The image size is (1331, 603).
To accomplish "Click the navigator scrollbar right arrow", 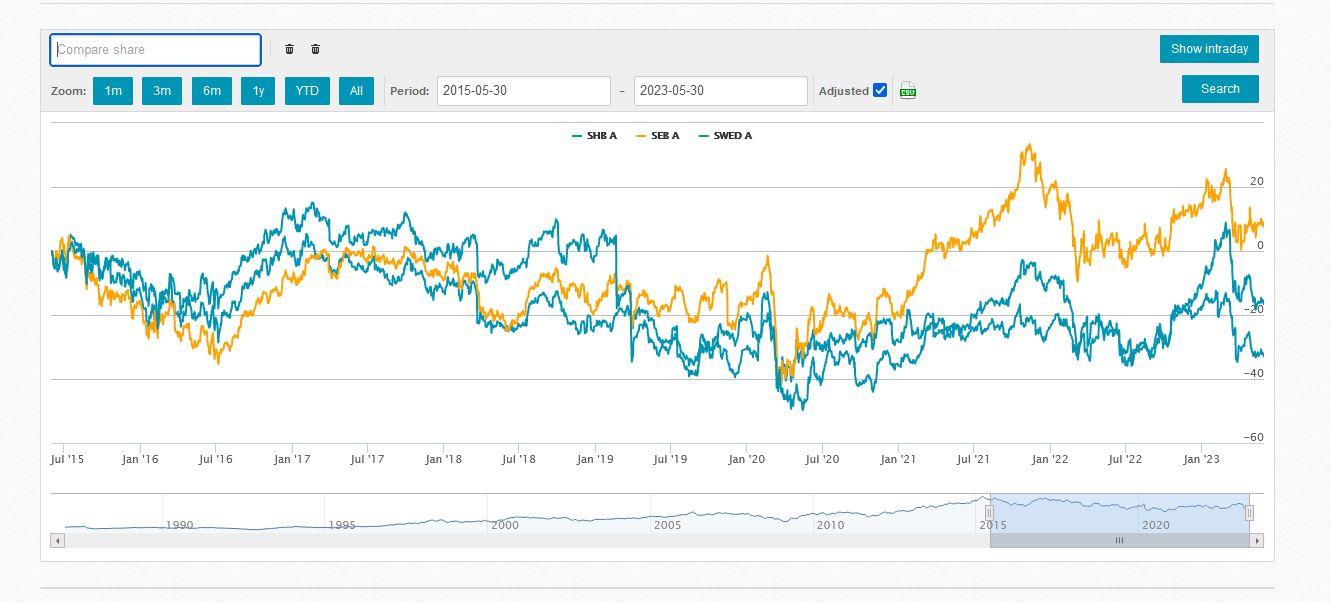I will tap(1257, 540).
